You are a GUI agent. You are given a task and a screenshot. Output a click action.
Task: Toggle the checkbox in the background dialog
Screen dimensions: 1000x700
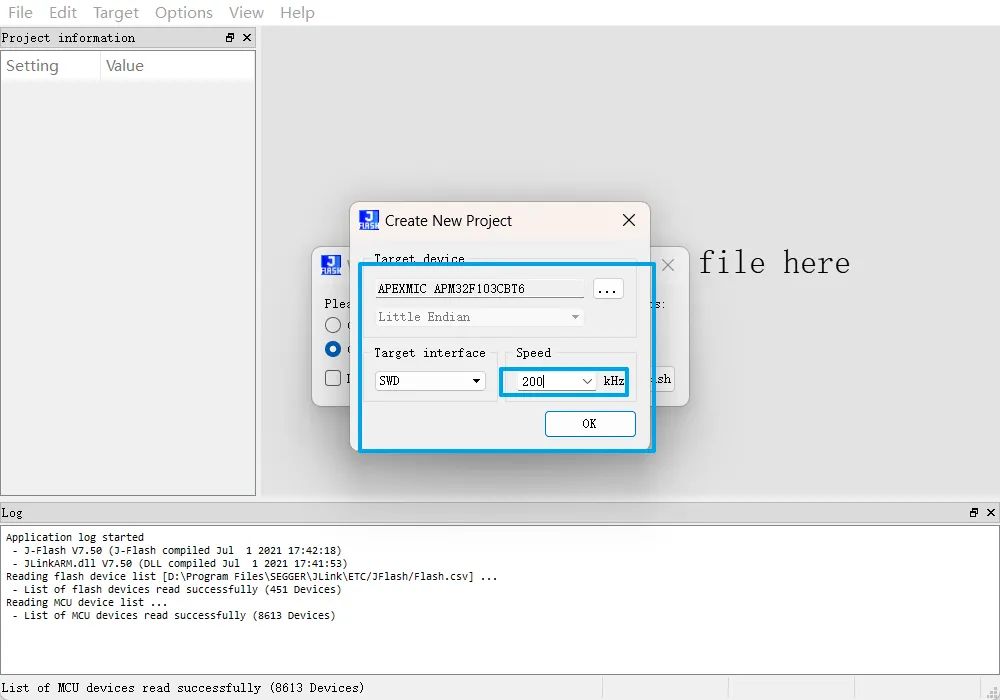pyautogui.click(x=333, y=378)
